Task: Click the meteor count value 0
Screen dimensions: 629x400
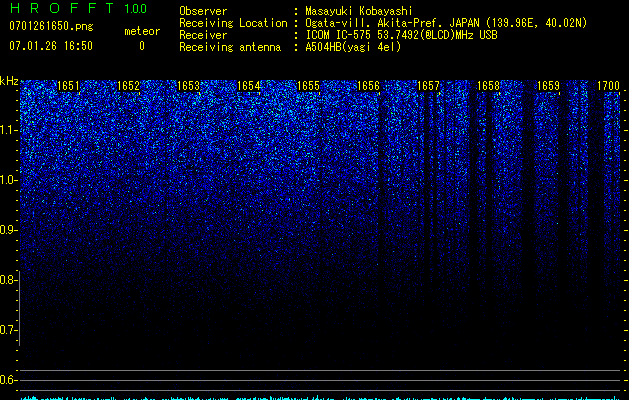Action: click(142, 46)
